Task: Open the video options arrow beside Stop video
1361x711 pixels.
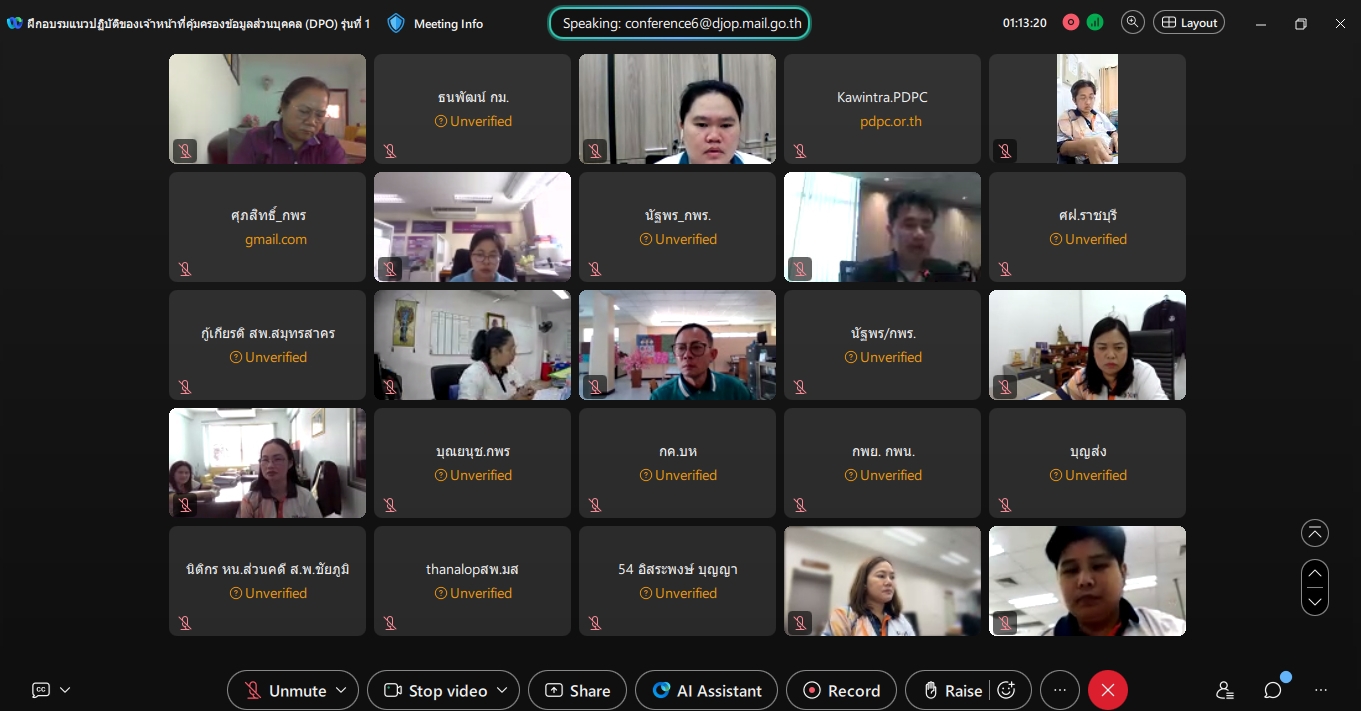Action: (x=503, y=690)
